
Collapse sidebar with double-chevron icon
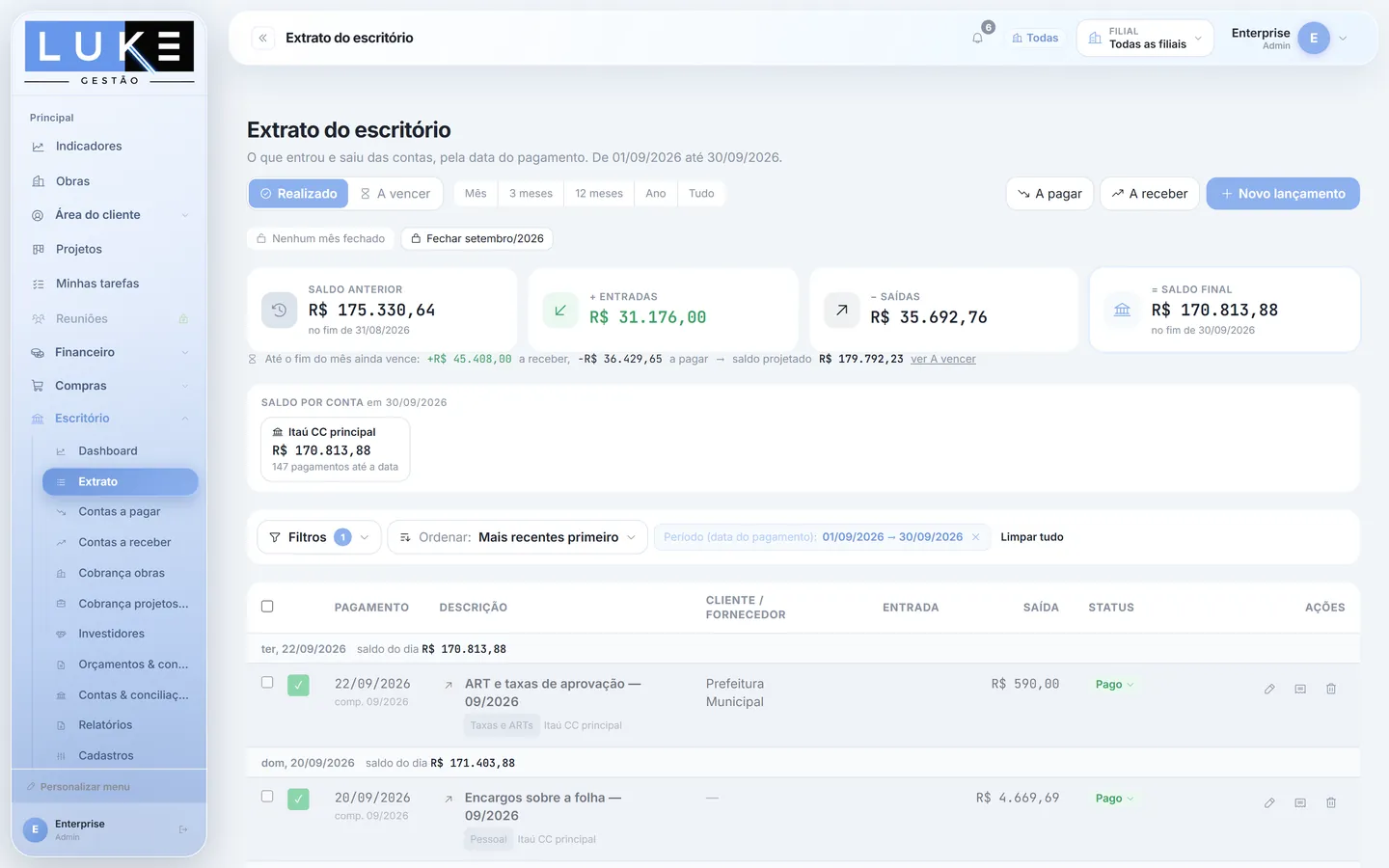tap(262, 38)
